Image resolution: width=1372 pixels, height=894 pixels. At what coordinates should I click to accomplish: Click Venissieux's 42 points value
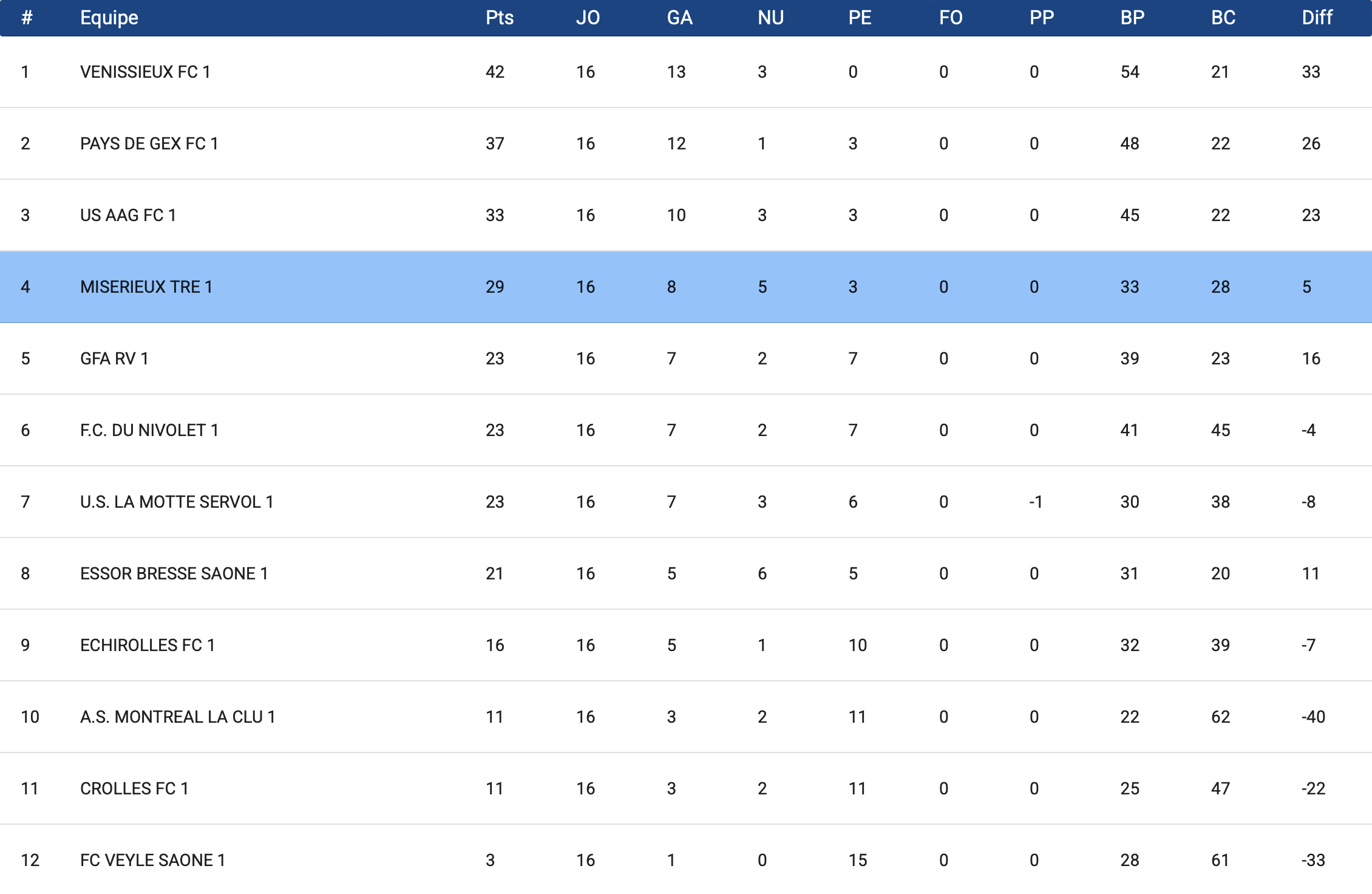(495, 72)
